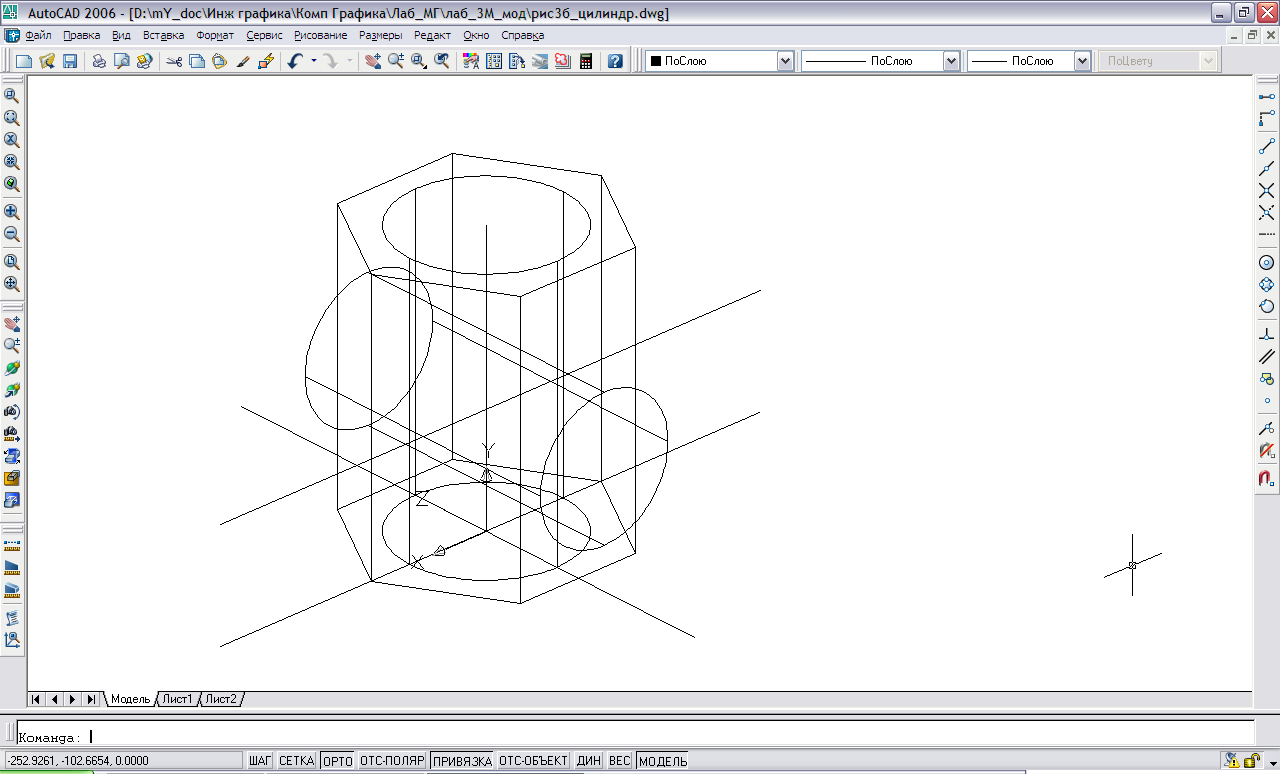
Task: Open Object Snap Settings magnet icon
Action: pyautogui.click(x=1266, y=478)
